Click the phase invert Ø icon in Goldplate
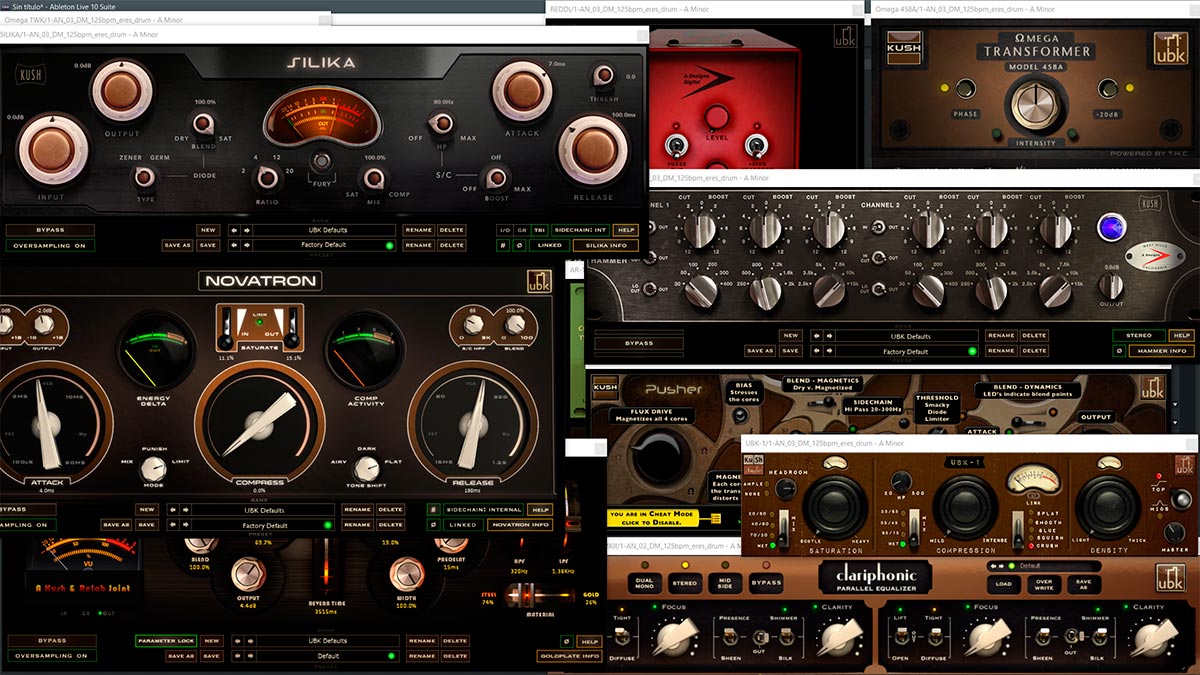The height and width of the screenshot is (675, 1200). pos(566,641)
